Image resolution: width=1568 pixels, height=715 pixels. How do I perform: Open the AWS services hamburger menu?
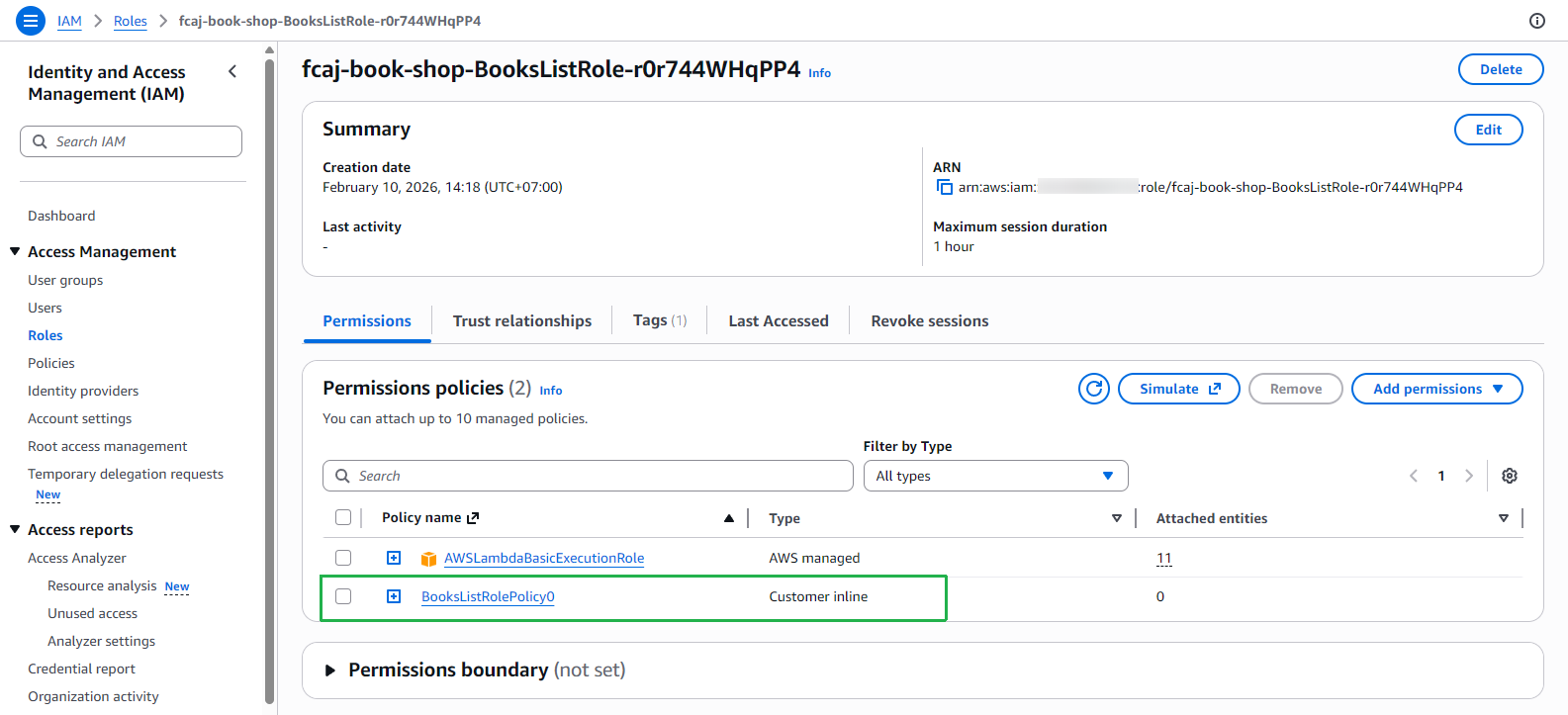click(x=31, y=21)
